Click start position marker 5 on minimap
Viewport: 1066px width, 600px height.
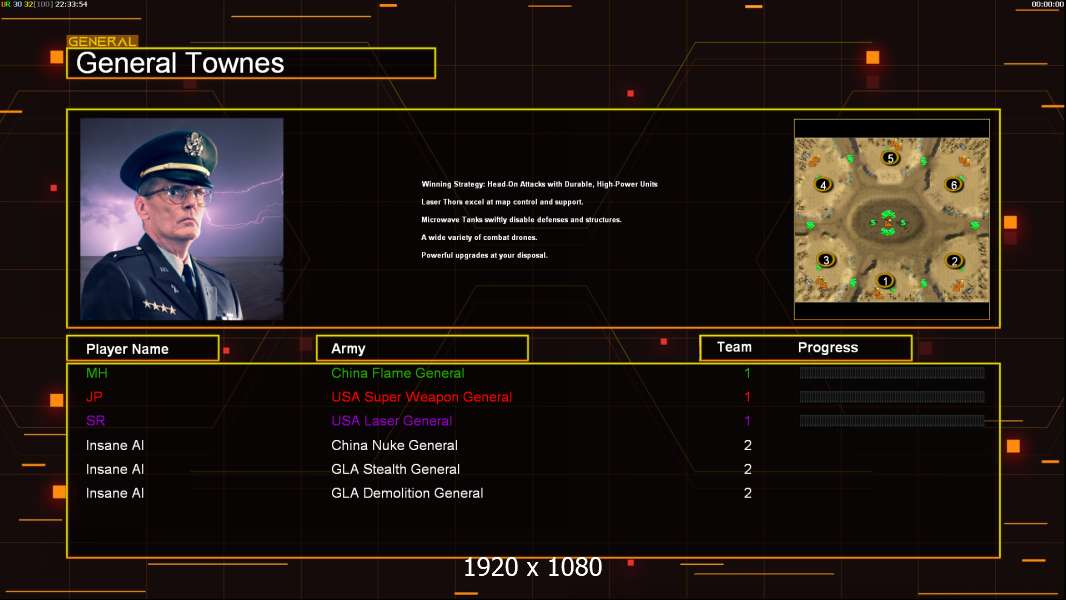tap(891, 158)
